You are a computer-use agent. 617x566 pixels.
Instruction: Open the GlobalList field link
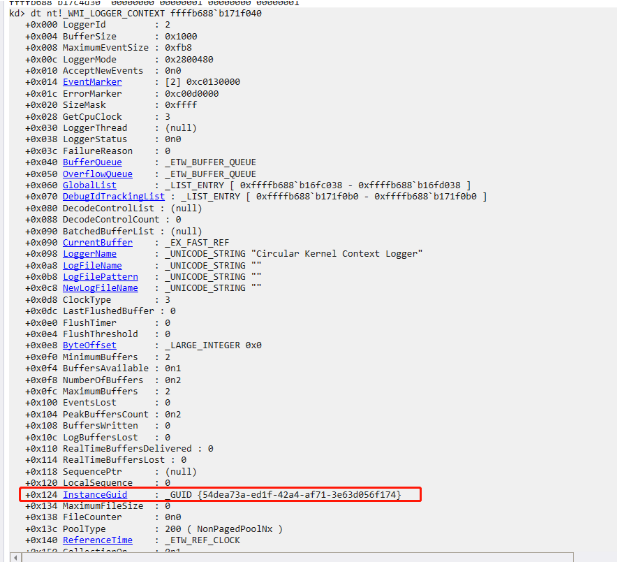tap(89, 185)
